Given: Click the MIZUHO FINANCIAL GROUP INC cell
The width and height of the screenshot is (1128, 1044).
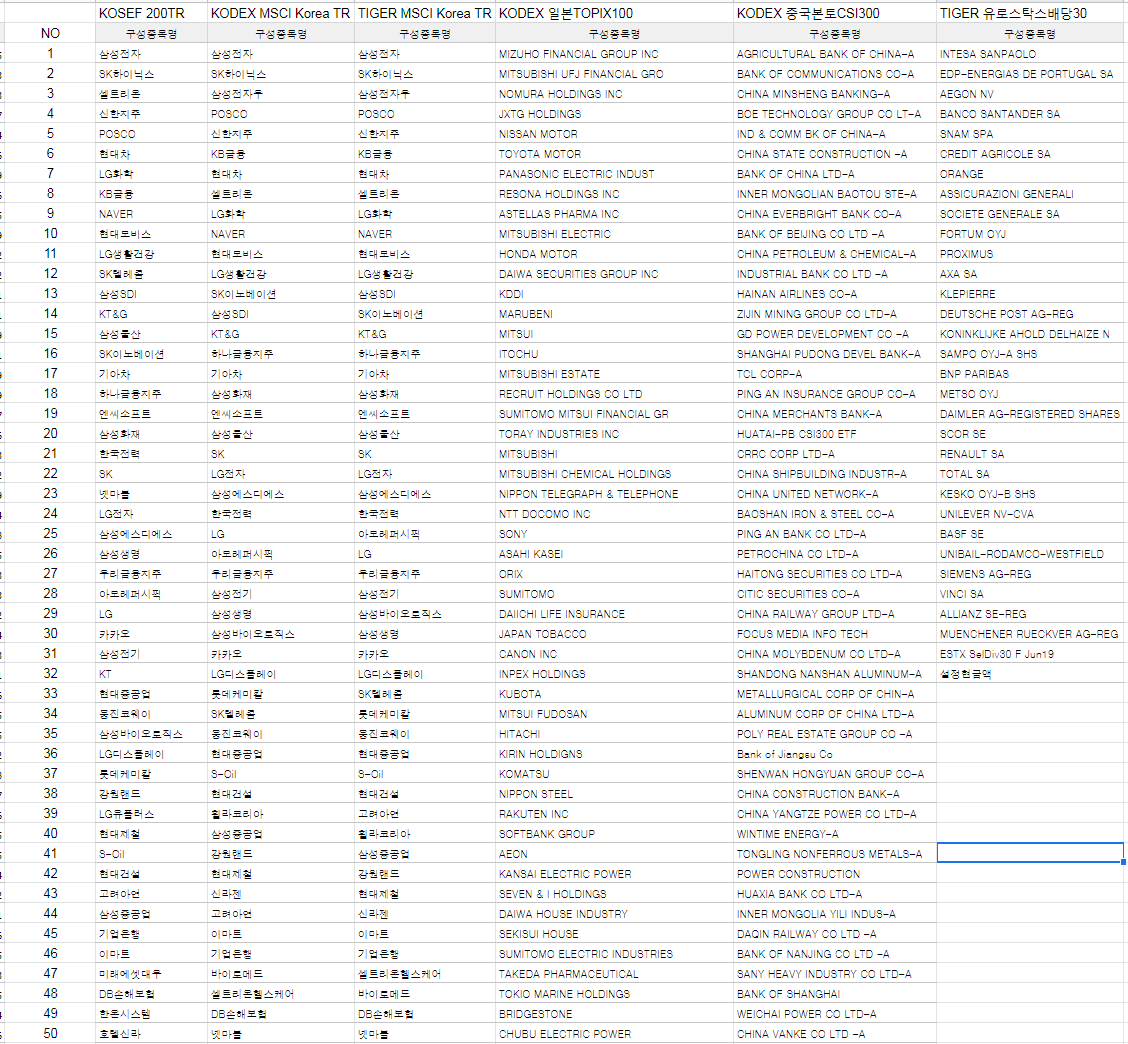Looking at the screenshot, I should pos(614,53).
